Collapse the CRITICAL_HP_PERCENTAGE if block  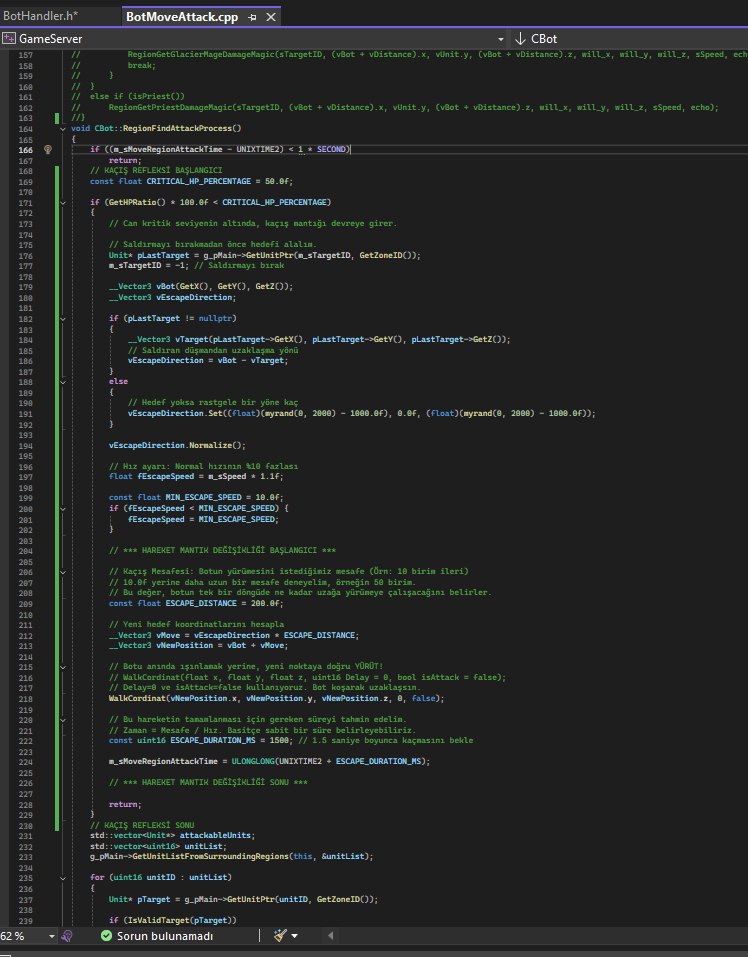(63, 202)
